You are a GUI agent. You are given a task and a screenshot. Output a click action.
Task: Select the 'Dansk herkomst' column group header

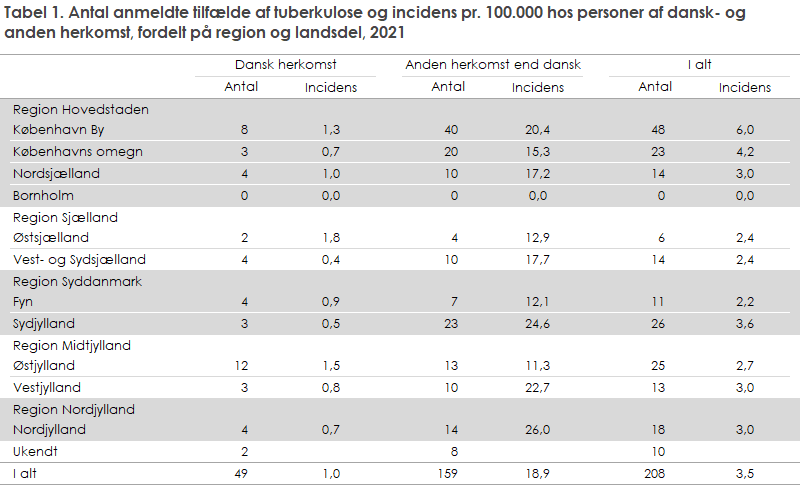pos(286,65)
